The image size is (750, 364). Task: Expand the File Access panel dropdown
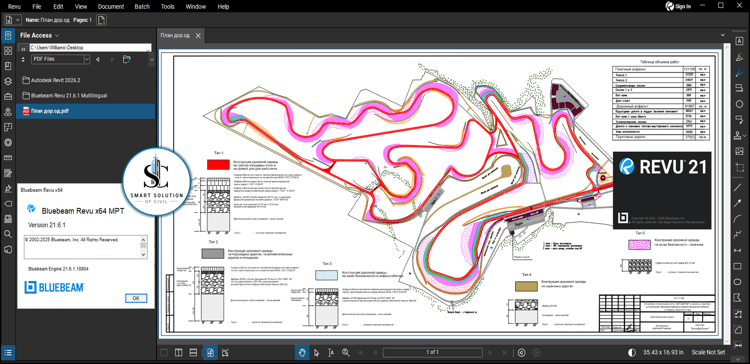click(x=57, y=35)
